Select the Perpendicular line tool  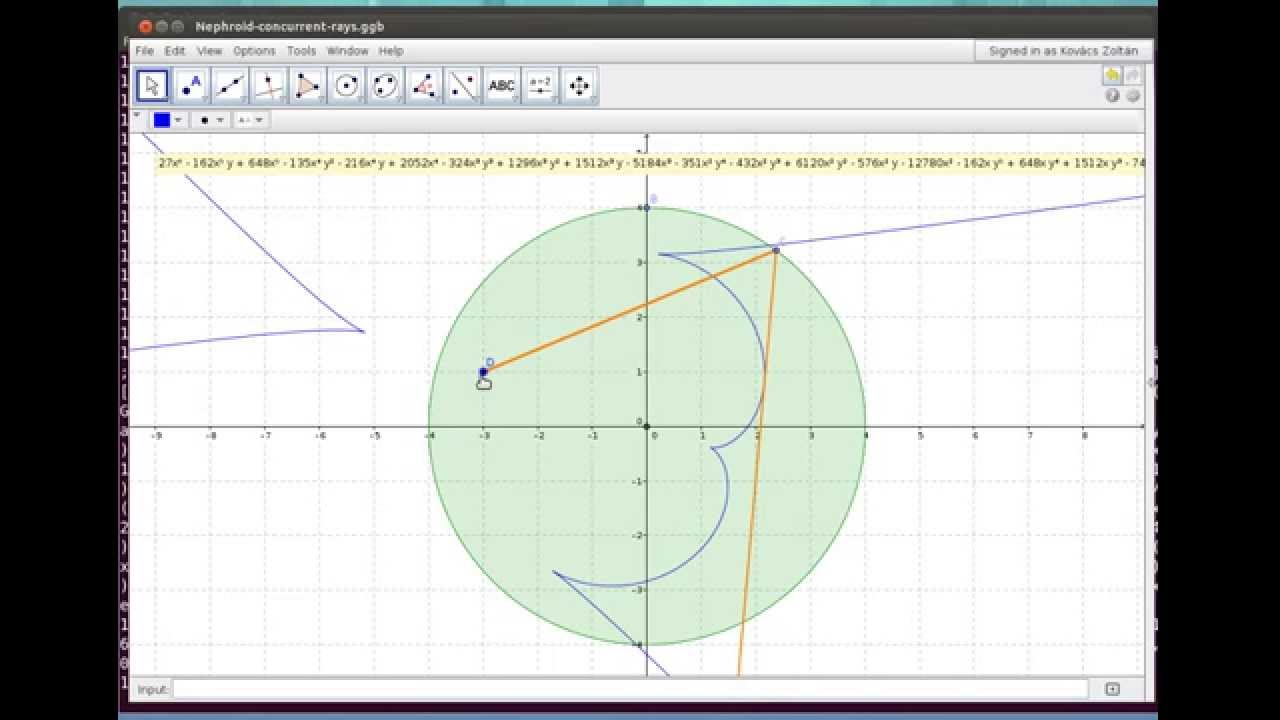(x=269, y=86)
